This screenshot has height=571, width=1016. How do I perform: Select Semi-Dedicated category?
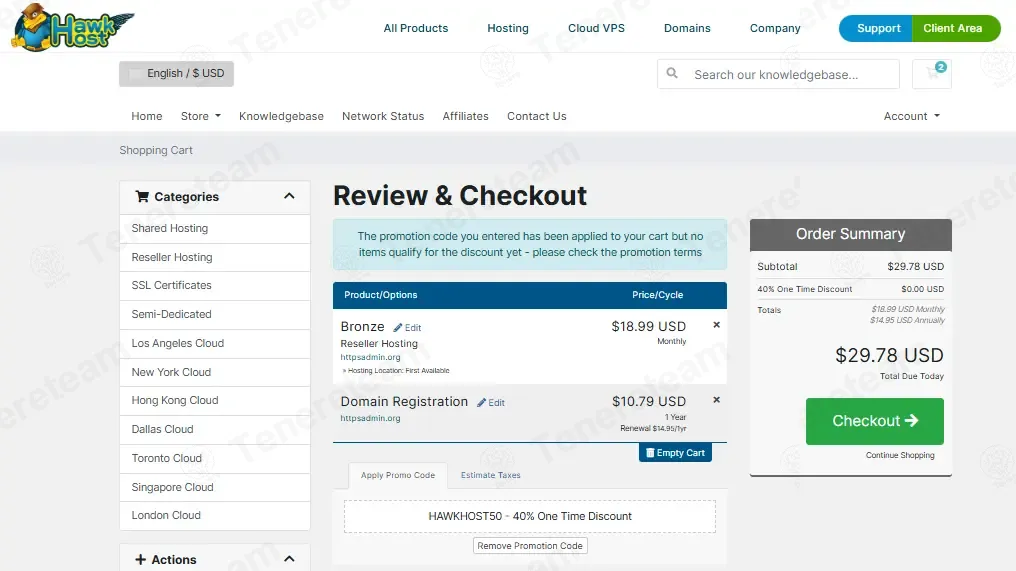coord(214,314)
